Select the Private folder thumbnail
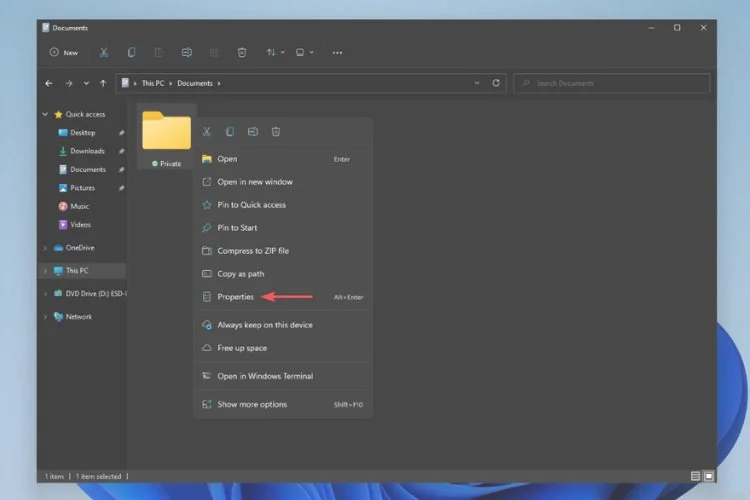The width and height of the screenshot is (750, 500). pos(166,137)
